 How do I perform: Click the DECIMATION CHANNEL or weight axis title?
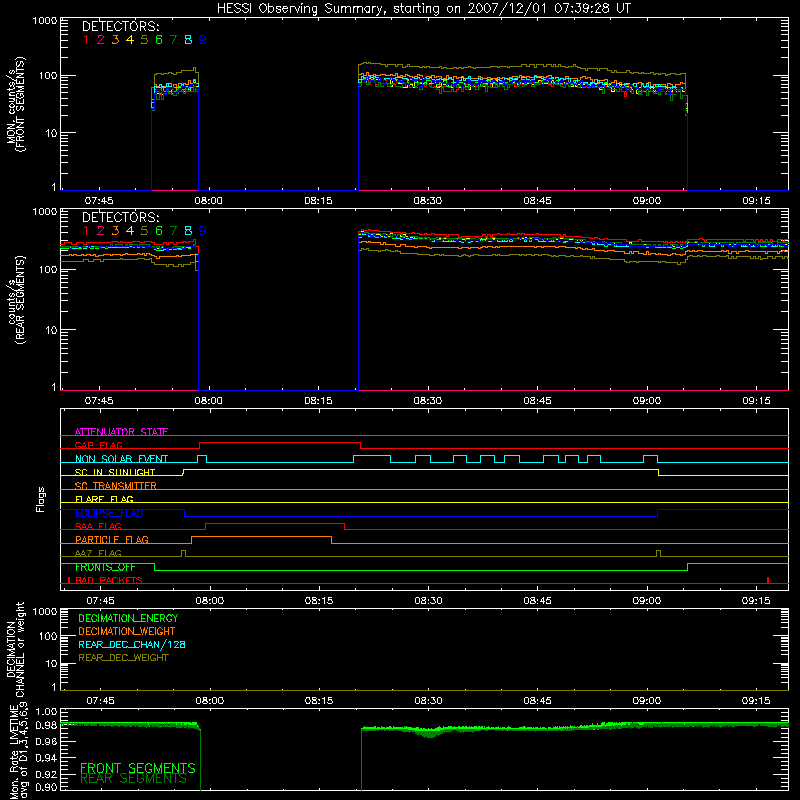(15, 649)
